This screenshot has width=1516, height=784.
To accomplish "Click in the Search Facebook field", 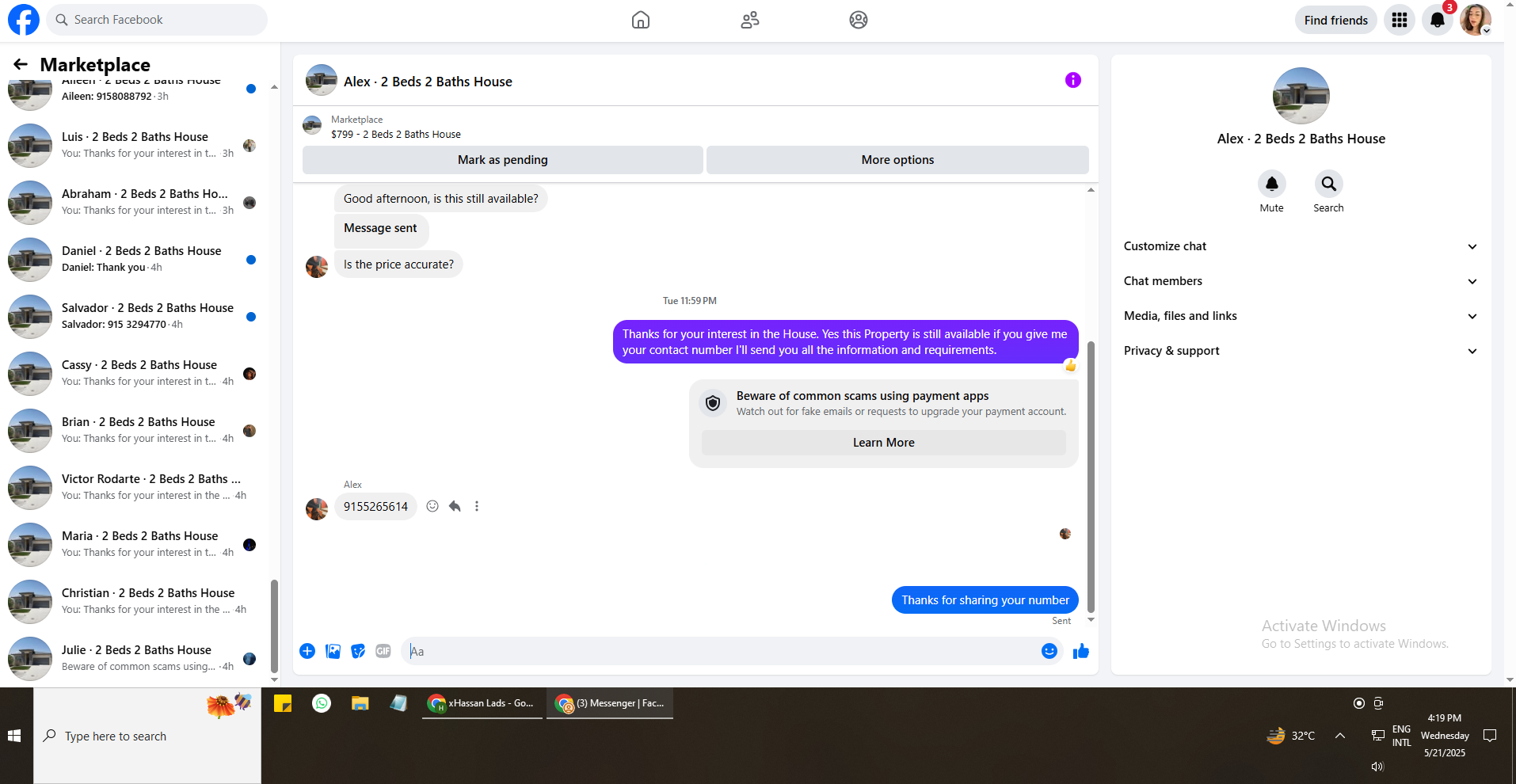I will click(x=157, y=20).
